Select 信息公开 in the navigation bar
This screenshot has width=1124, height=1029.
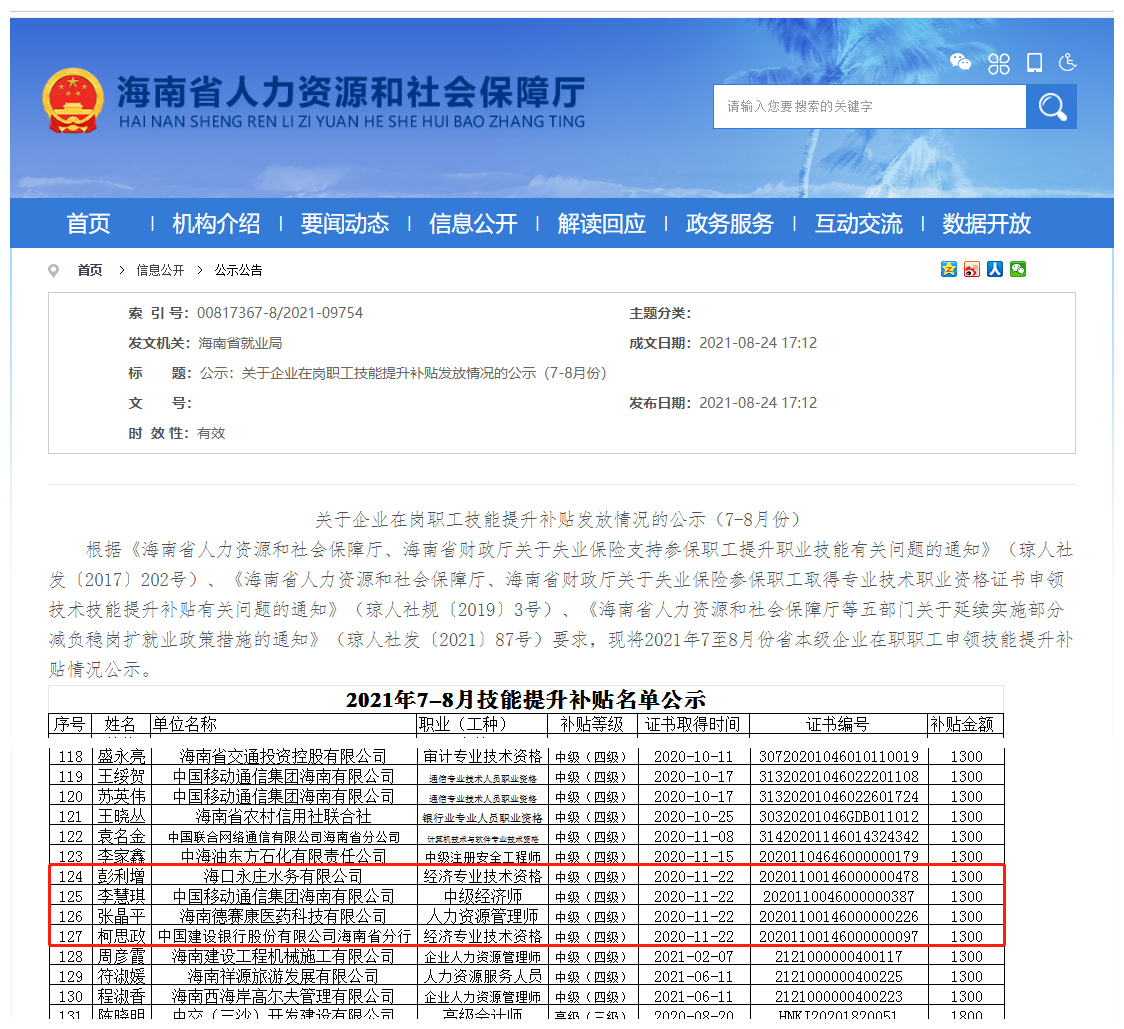(x=473, y=224)
